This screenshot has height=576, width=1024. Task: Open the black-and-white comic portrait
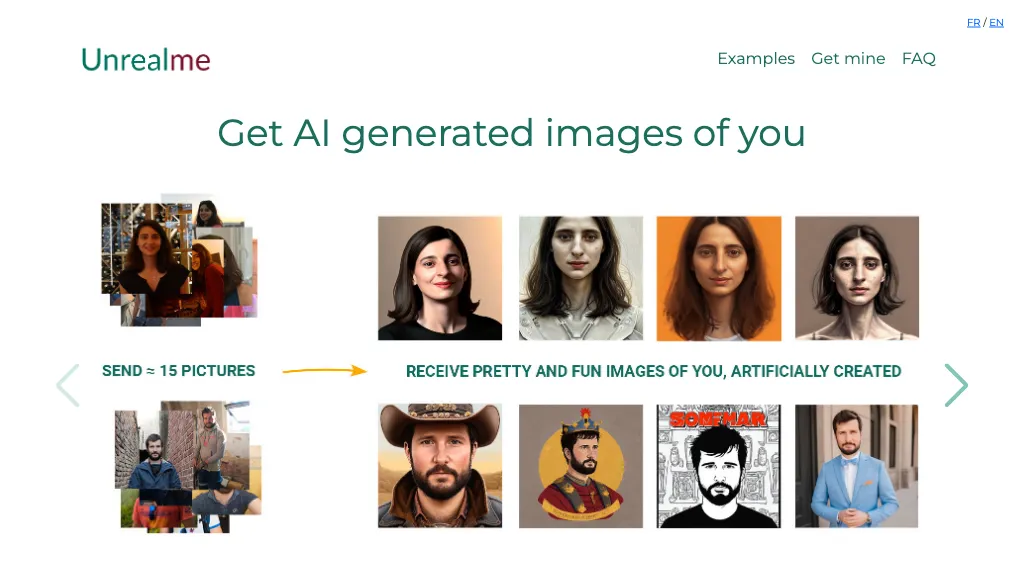tap(718, 466)
